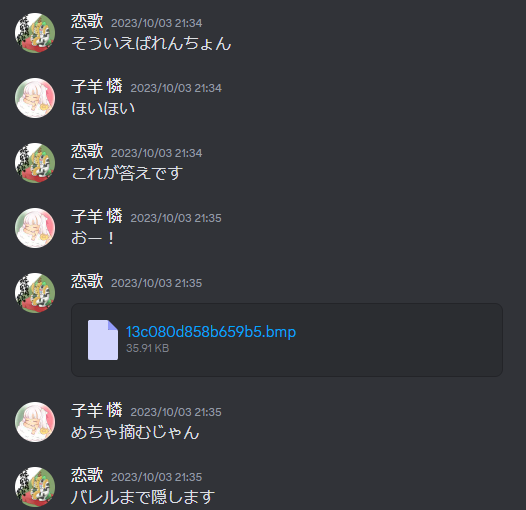Click the timestamp on the ほいほい message

176,88
